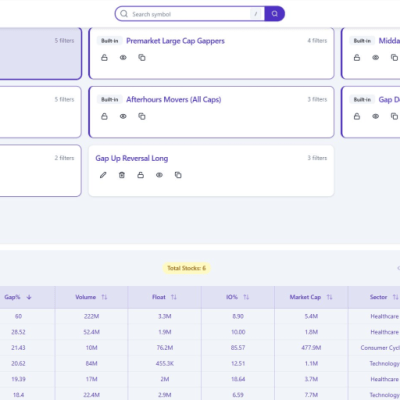Delete the Gap Up Reversal Long scanner
This screenshot has height=400, width=400.
coord(122,175)
